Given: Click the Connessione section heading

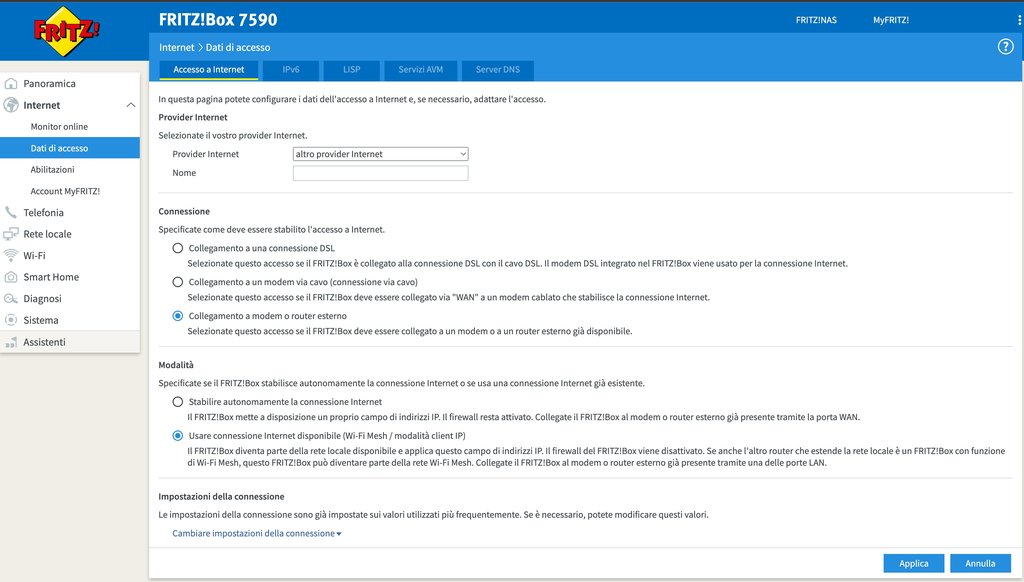Looking at the screenshot, I should coord(184,212).
